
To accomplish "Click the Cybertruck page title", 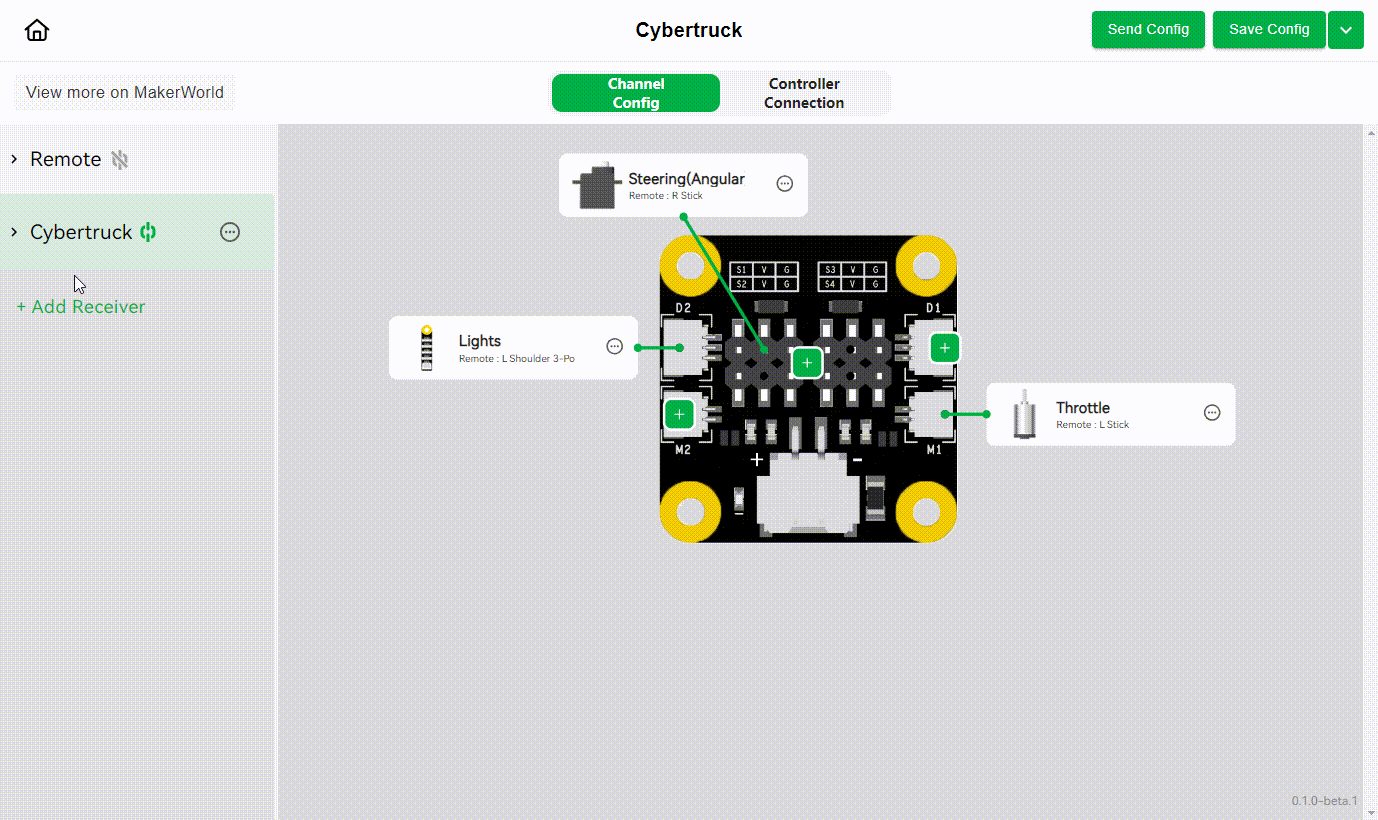I will pyautogui.click(x=689, y=30).
